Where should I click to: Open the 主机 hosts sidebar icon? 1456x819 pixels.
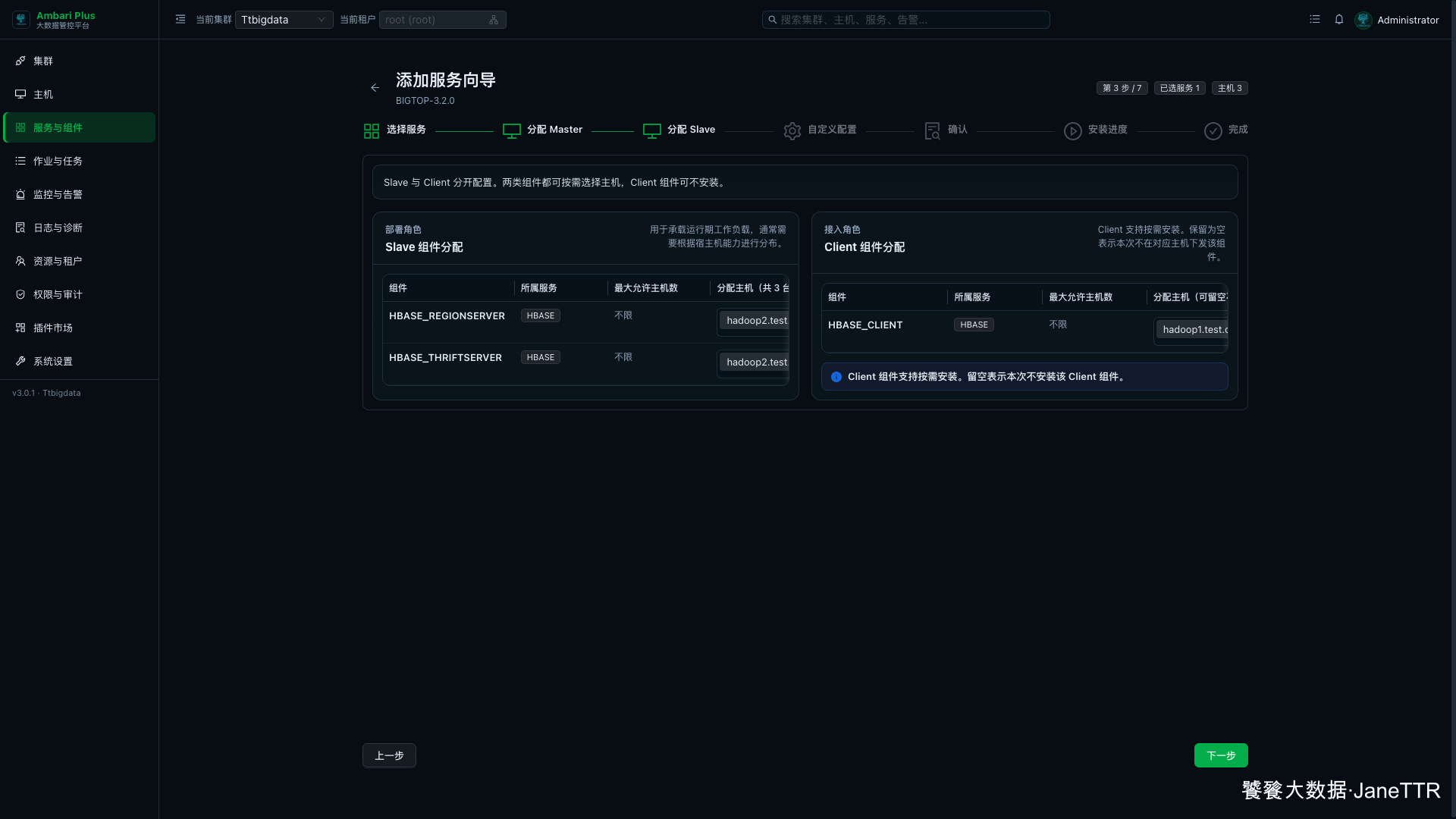pos(20,94)
